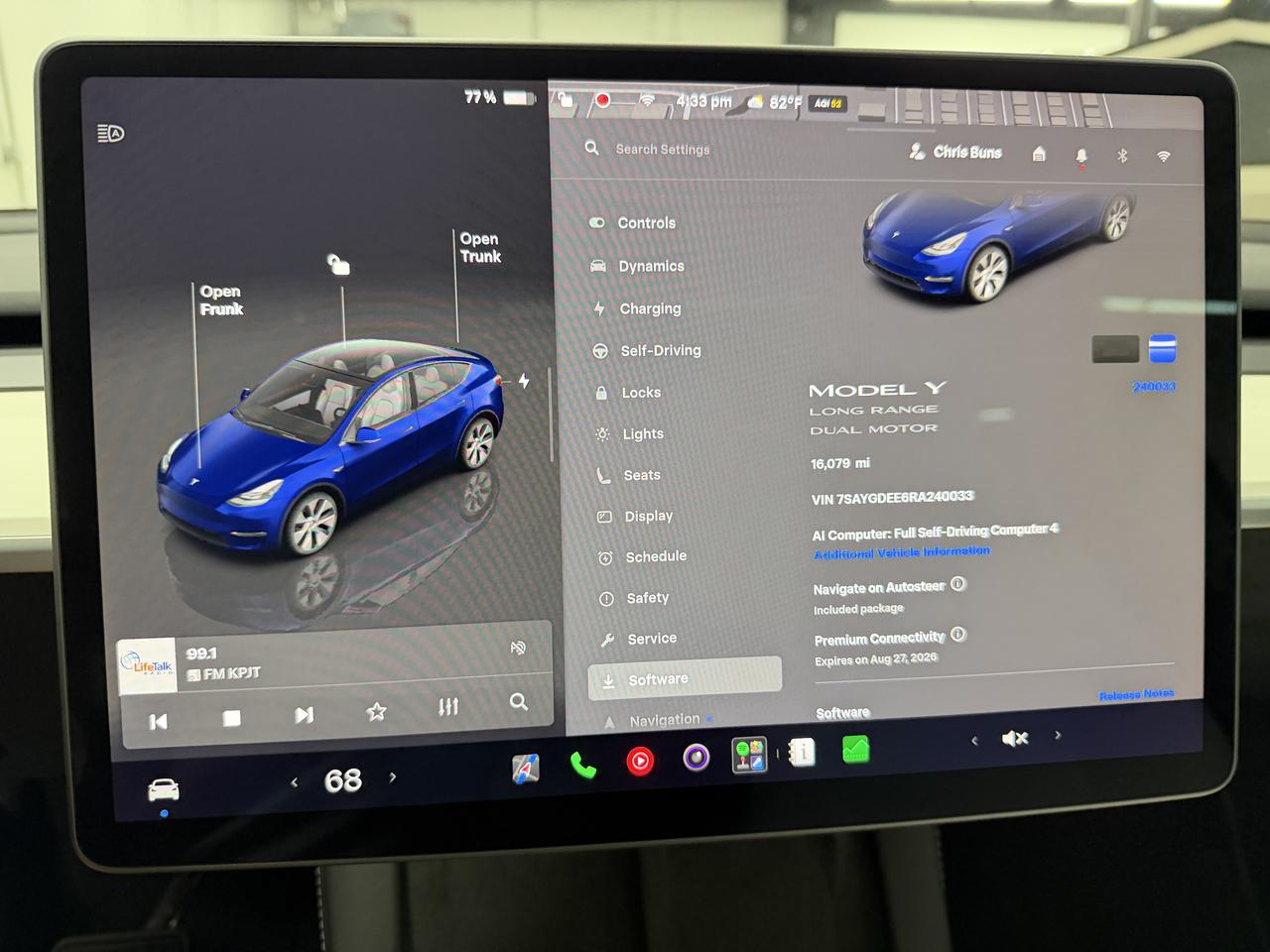Open the Navigation maps app in the dock
Image resolution: width=1270 pixels, height=952 pixels.
coord(525,768)
